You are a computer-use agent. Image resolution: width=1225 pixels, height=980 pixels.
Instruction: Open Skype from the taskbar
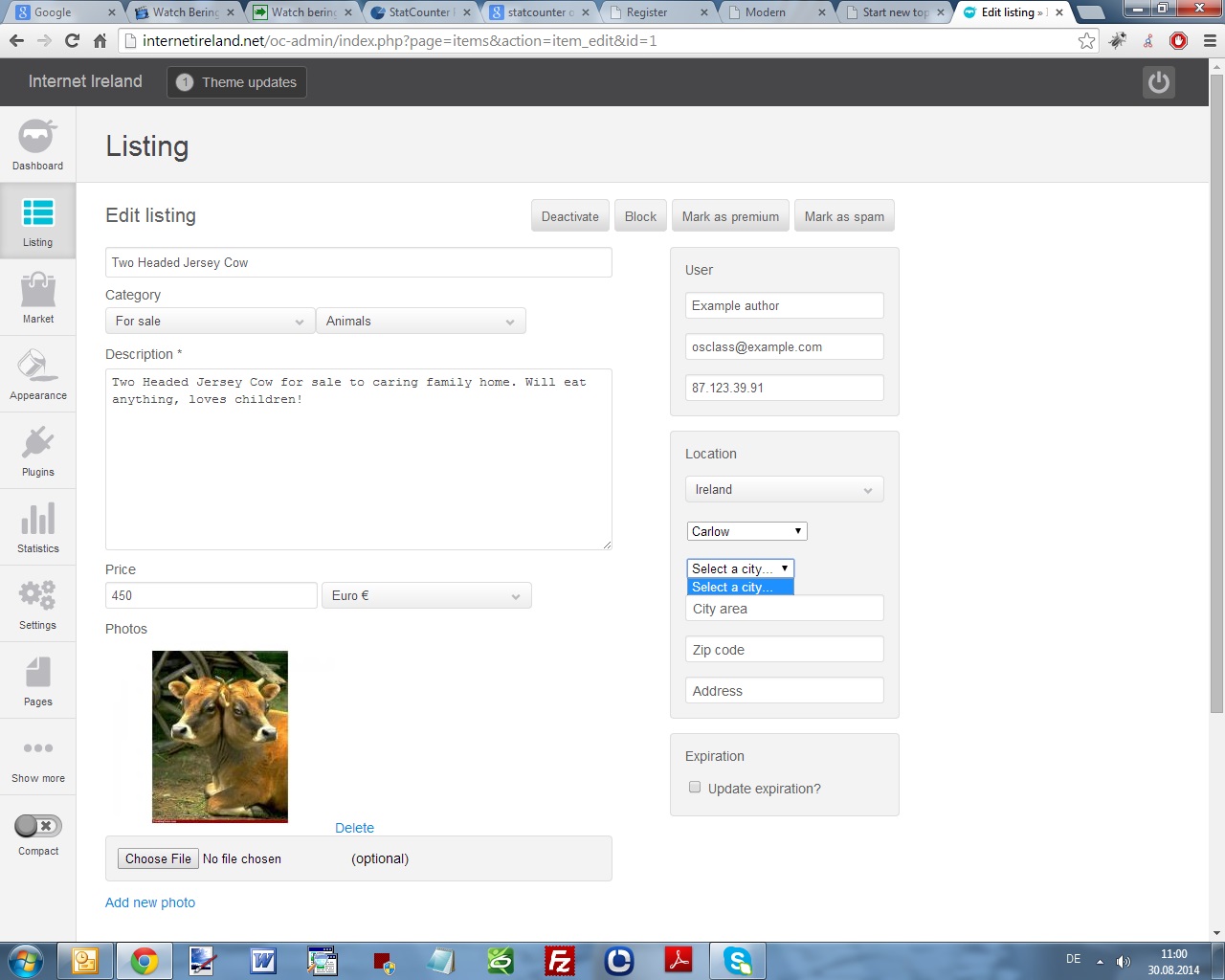tap(738, 961)
